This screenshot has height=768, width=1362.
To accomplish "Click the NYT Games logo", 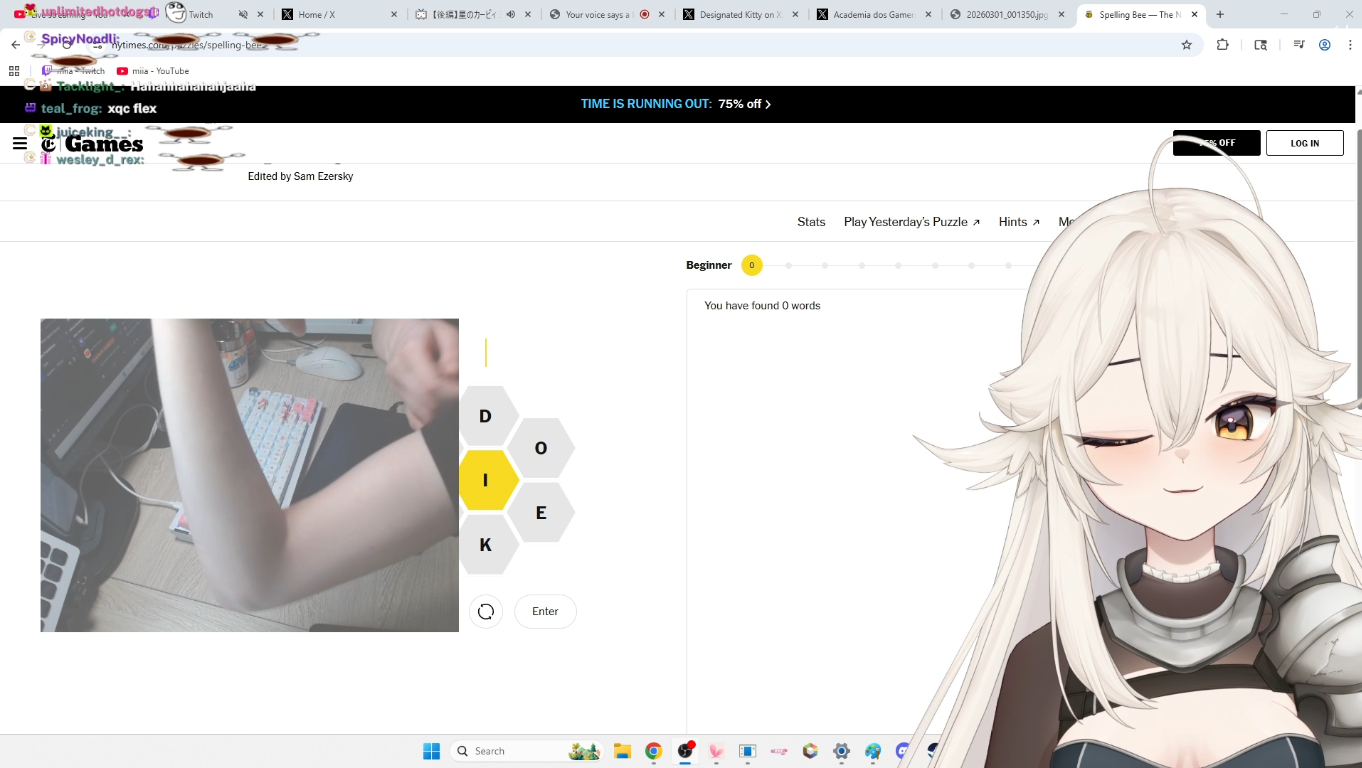I will tap(92, 144).
